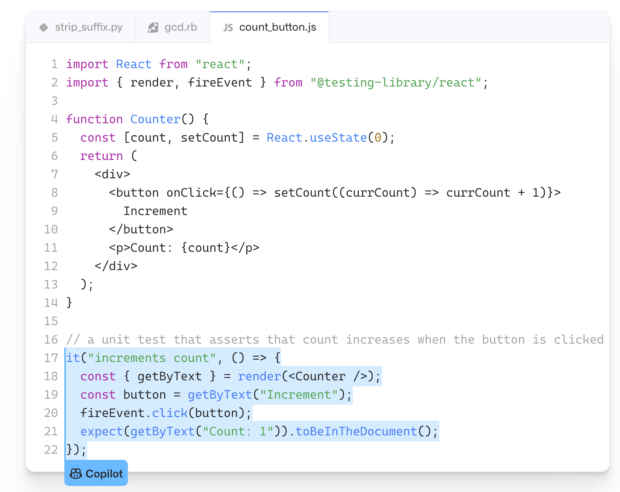620x492 pixels.
Task: Click the Copilot suggestion button
Action: 96,473
